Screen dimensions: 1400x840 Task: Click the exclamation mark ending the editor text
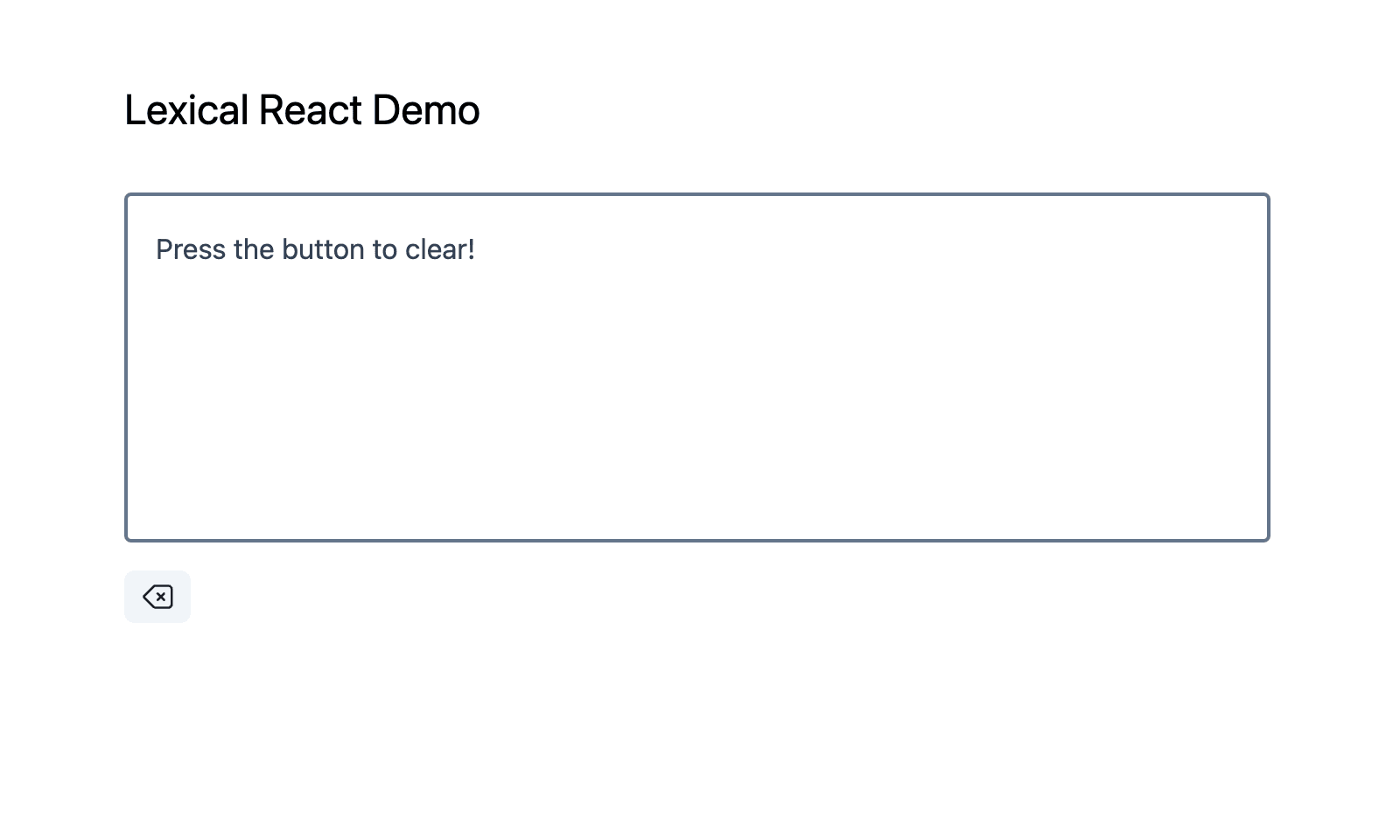click(x=472, y=249)
